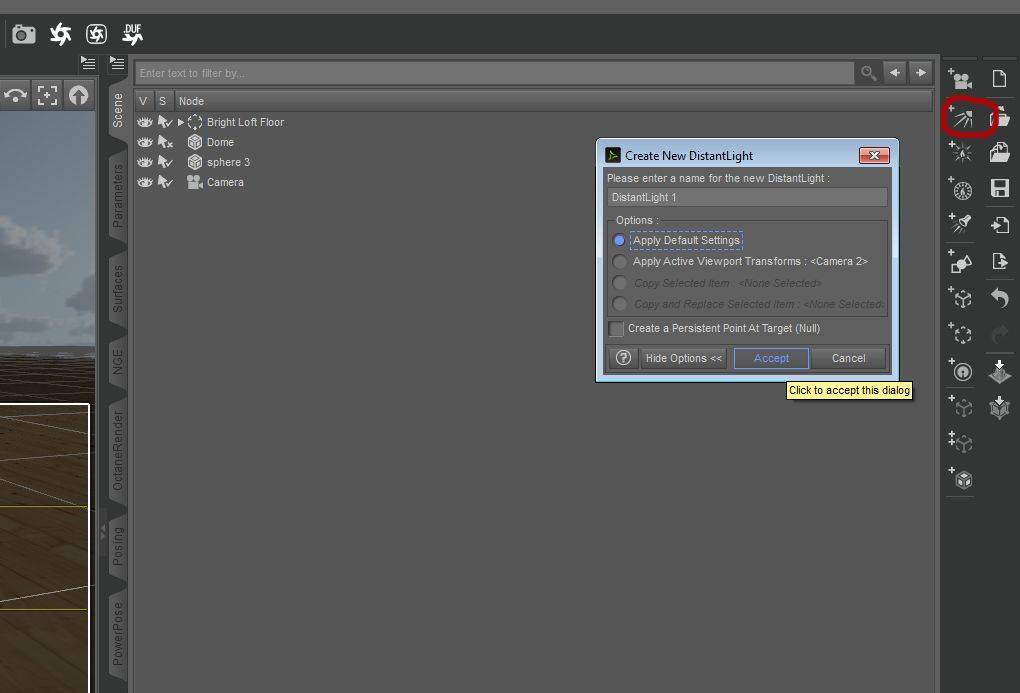Click the Undo curved arrow icon

tap(999, 297)
